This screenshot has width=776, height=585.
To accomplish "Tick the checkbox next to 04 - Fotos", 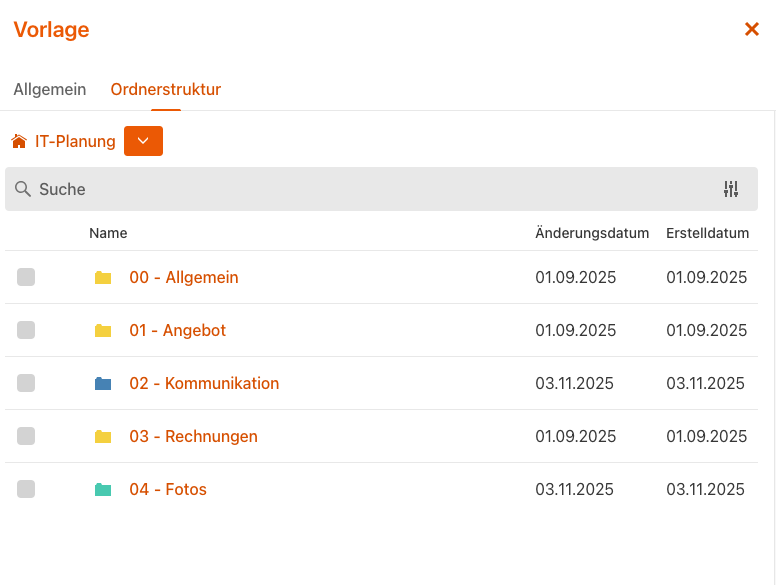I will pyautogui.click(x=26, y=490).
